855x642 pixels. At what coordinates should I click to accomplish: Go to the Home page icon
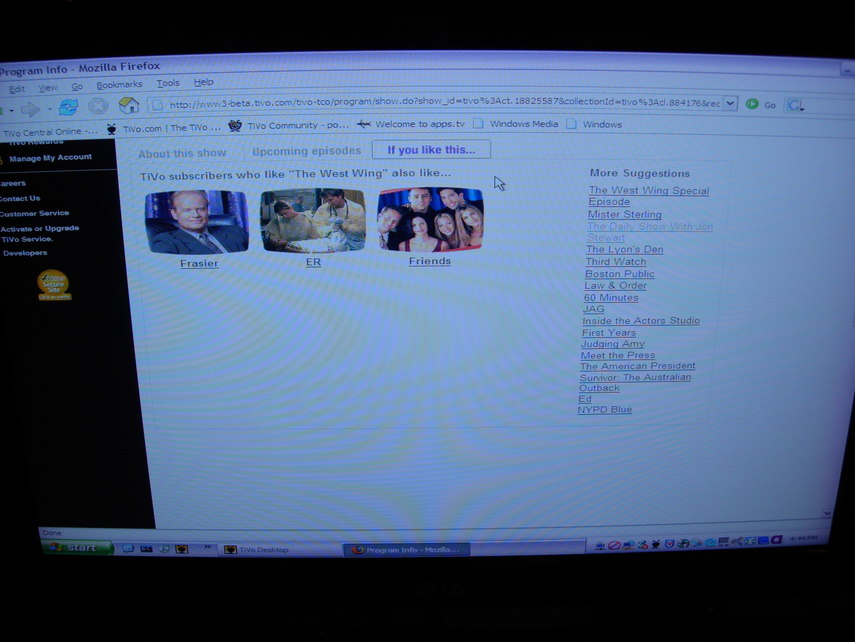(x=129, y=105)
